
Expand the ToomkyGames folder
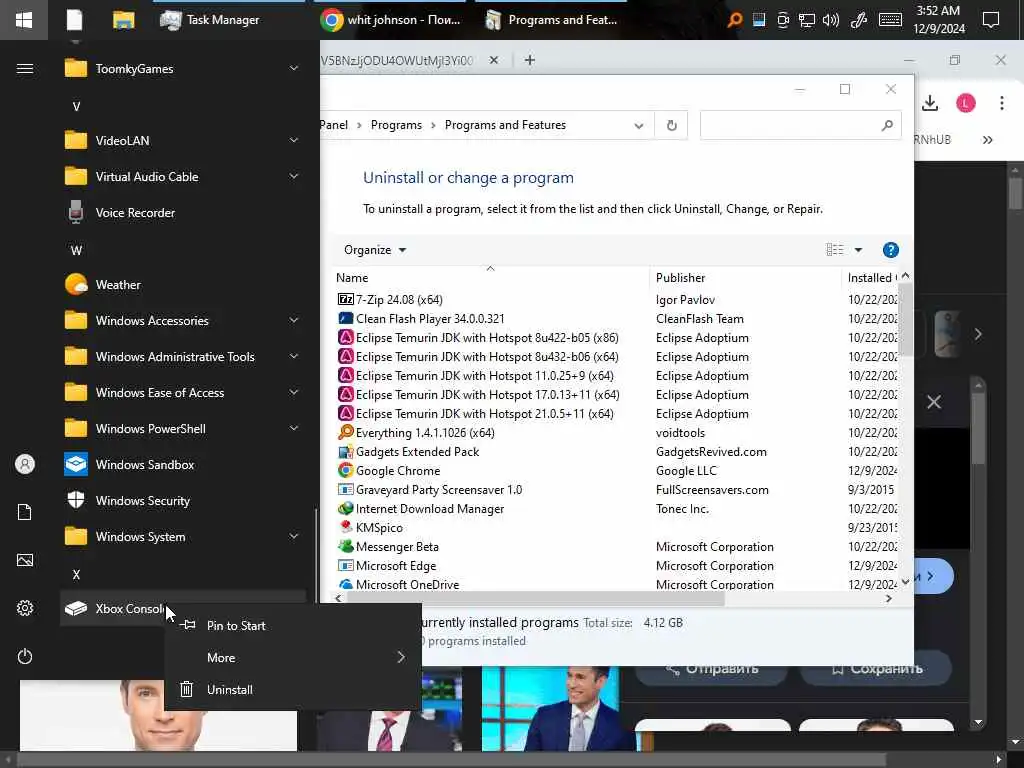click(183, 69)
